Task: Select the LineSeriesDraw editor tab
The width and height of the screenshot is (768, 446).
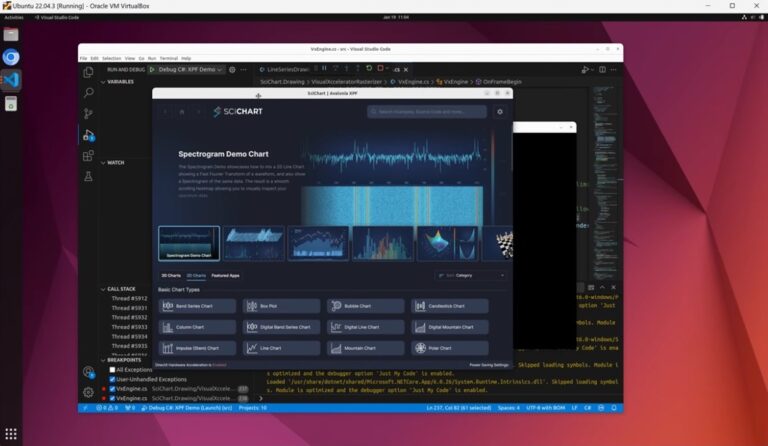Action: (285, 70)
